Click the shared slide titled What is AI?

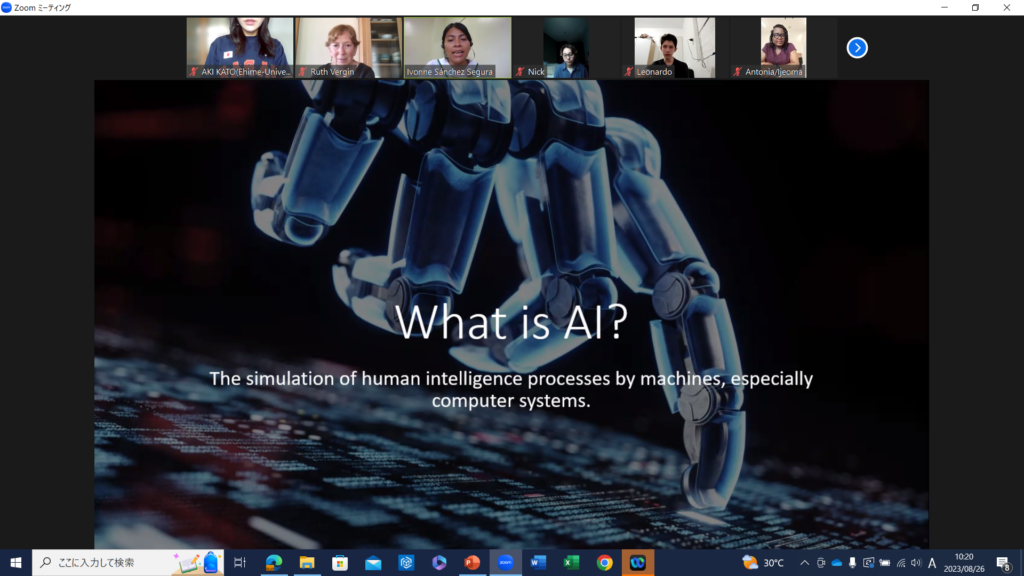tap(511, 314)
